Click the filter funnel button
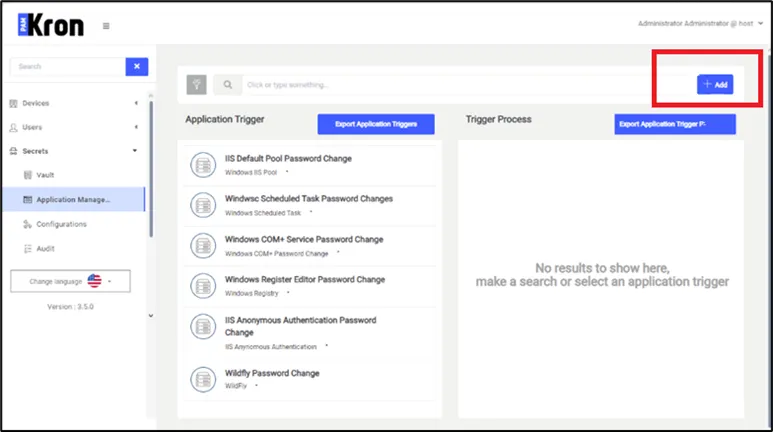The image size is (773, 432). [196, 84]
